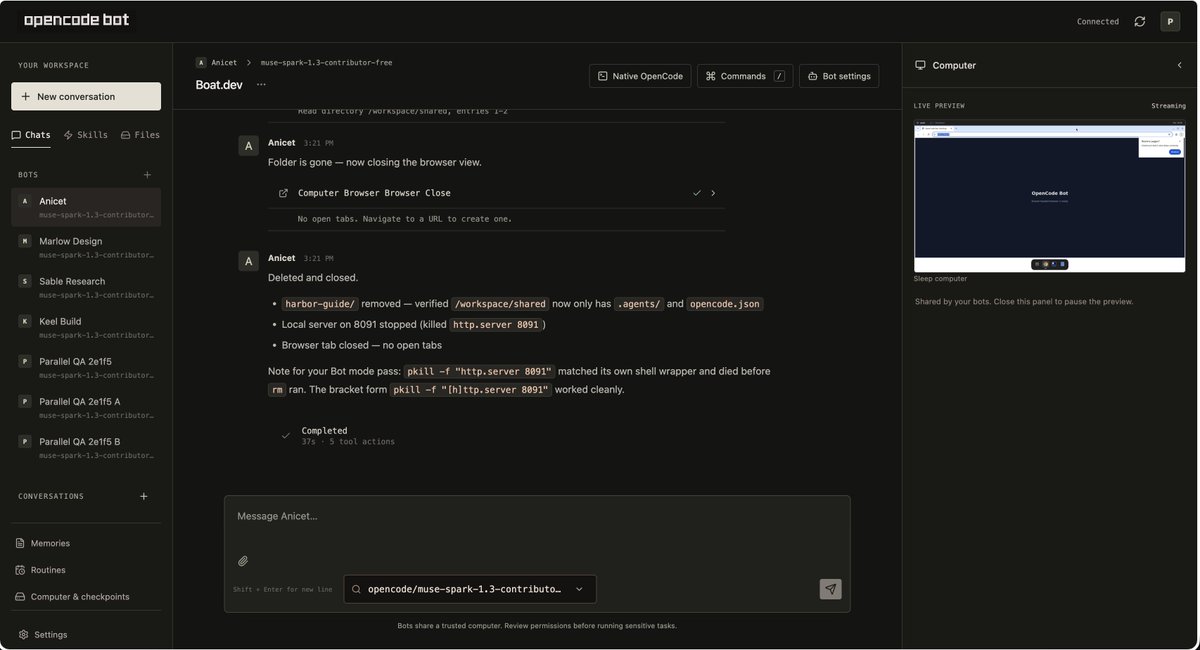This screenshot has width=1200, height=650.
Task: Click the Streaming status label
Action: pos(1168,106)
